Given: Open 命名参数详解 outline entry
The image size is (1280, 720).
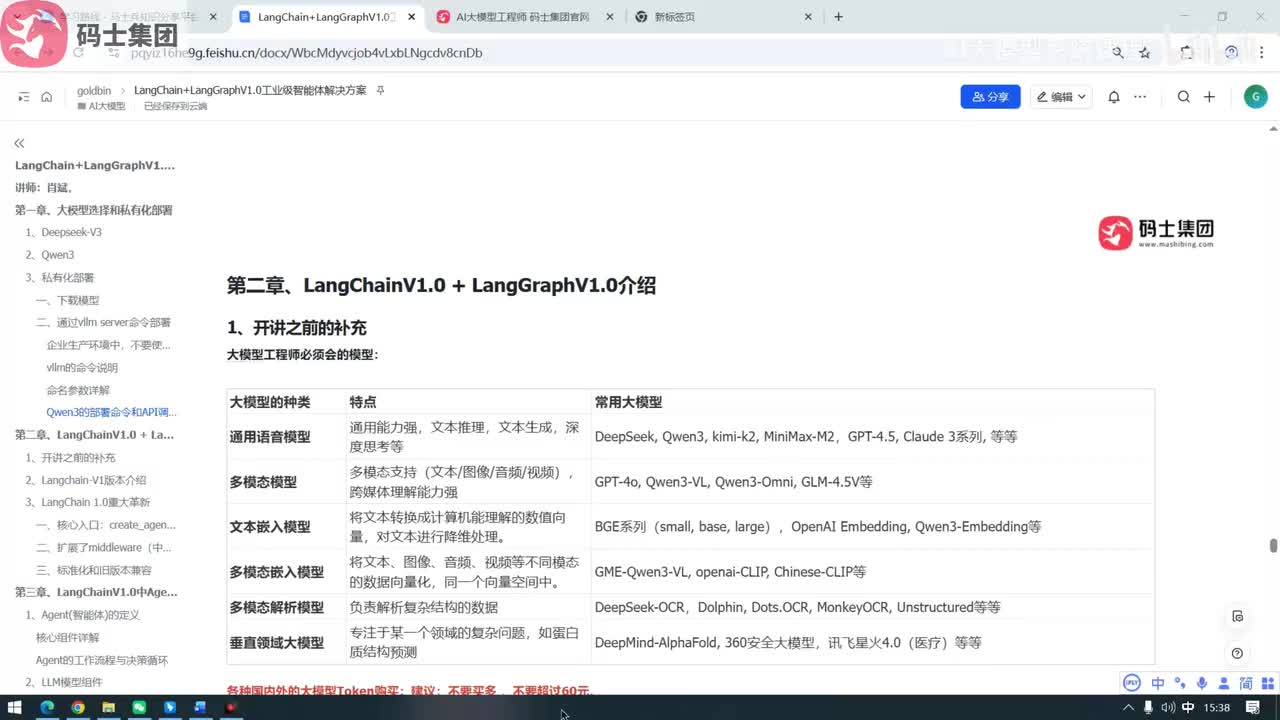Looking at the screenshot, I should [x=78, y=390].
